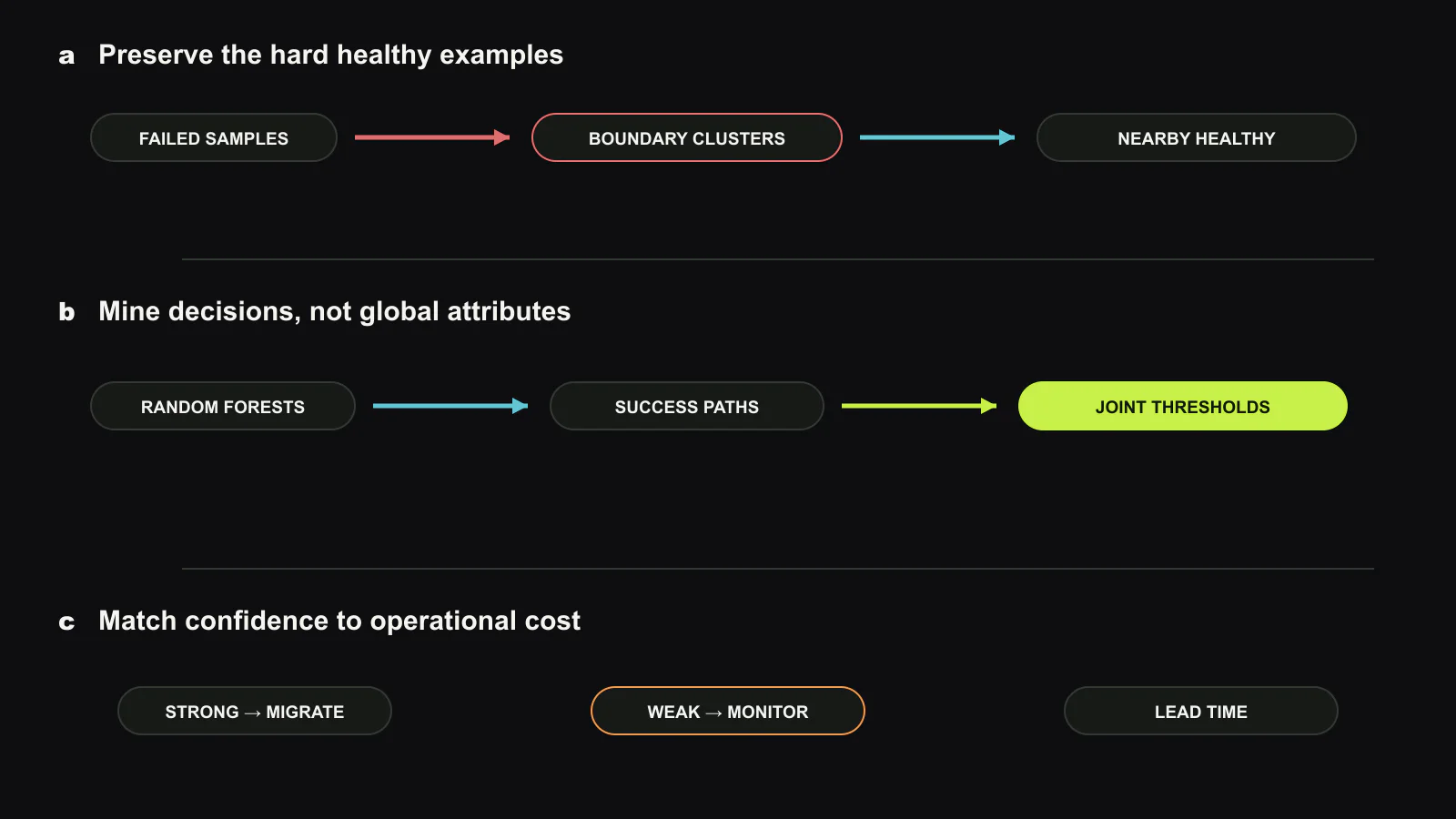Select the RANDOM FORESTS pill

[x=223, y=406]
